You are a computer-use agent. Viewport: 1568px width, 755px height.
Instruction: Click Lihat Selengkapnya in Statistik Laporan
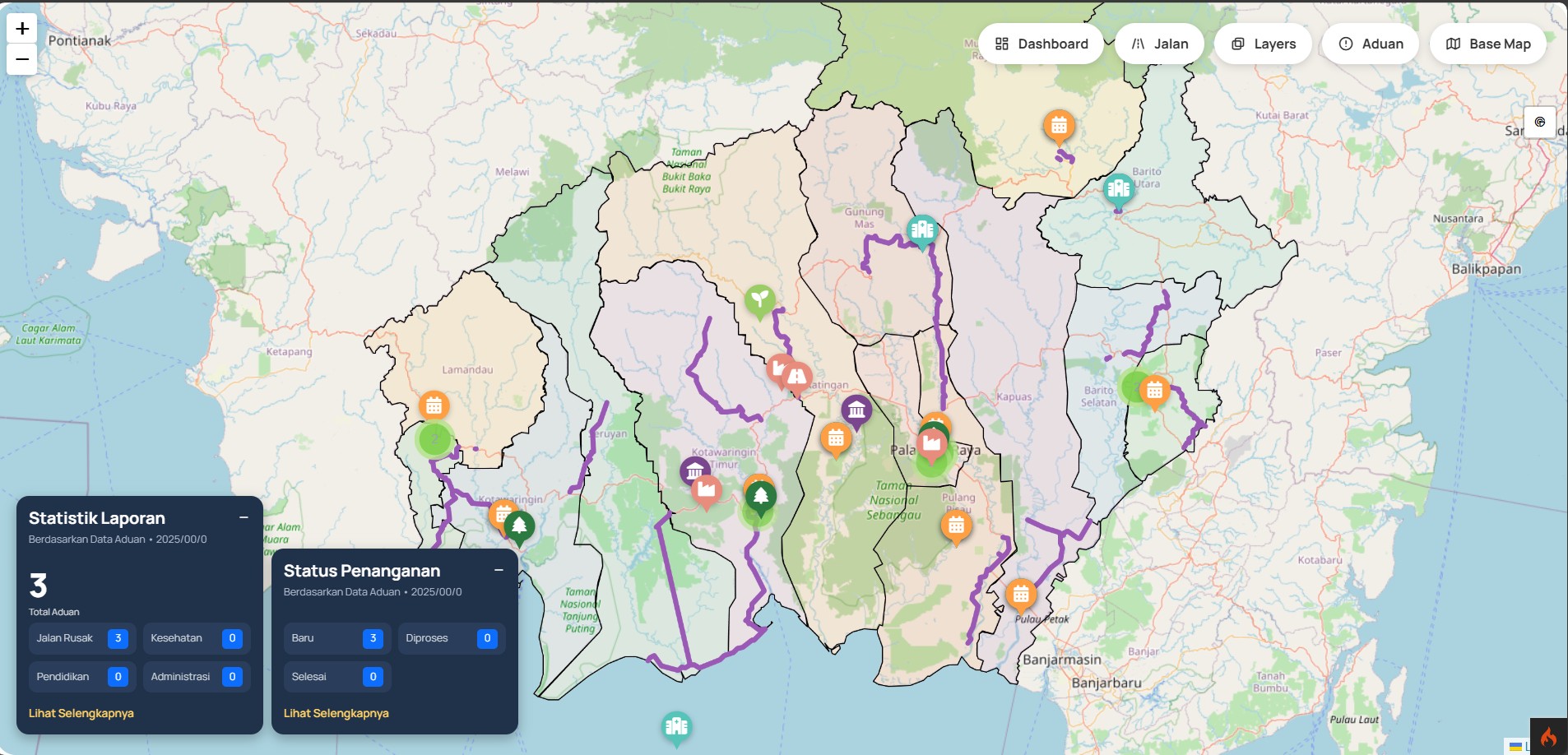tap(81, 713)
